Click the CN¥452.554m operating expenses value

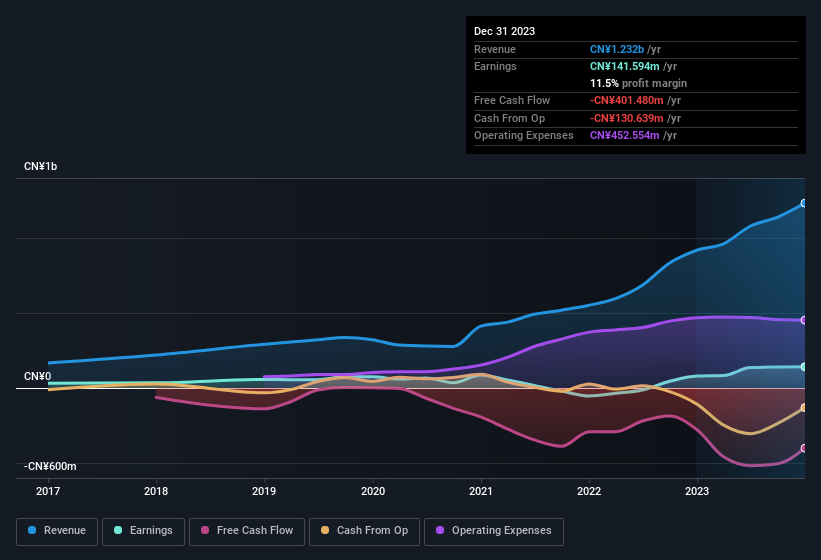click(x=625, y=136)
